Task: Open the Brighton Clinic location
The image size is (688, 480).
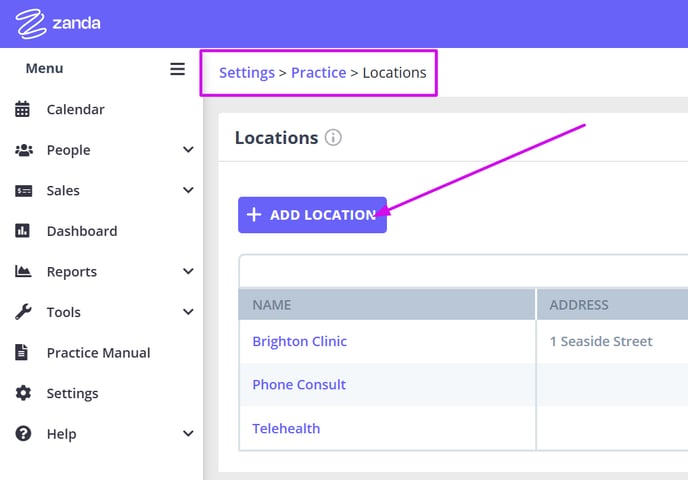Action: coord(300,341)
